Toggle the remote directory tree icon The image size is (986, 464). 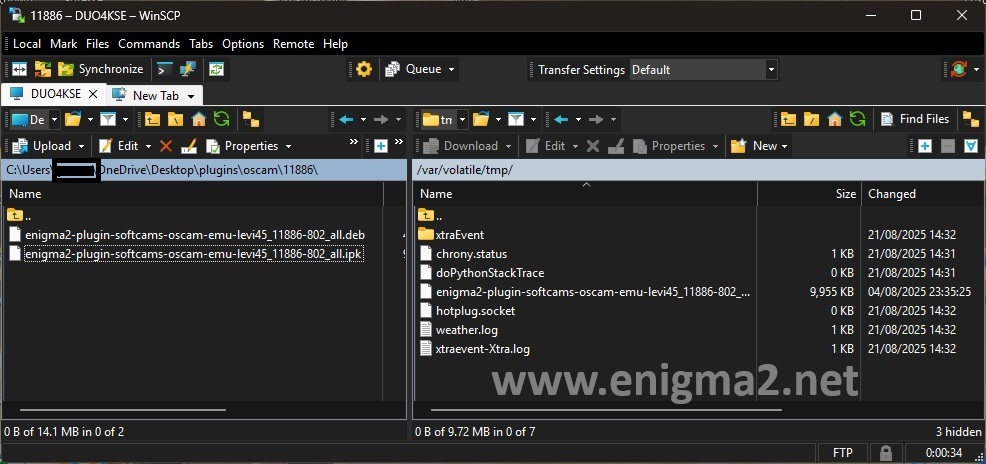click(x=970, y=119)
